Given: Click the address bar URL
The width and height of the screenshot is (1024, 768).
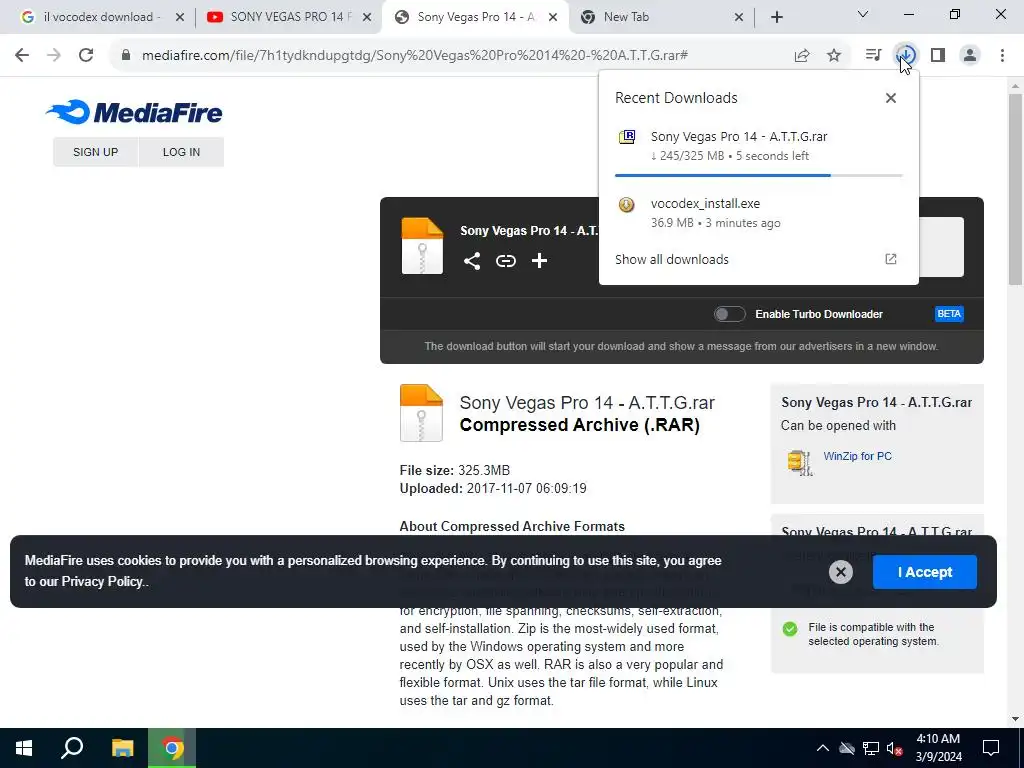Looking at the screenshot, I should (x=414, y=56).
